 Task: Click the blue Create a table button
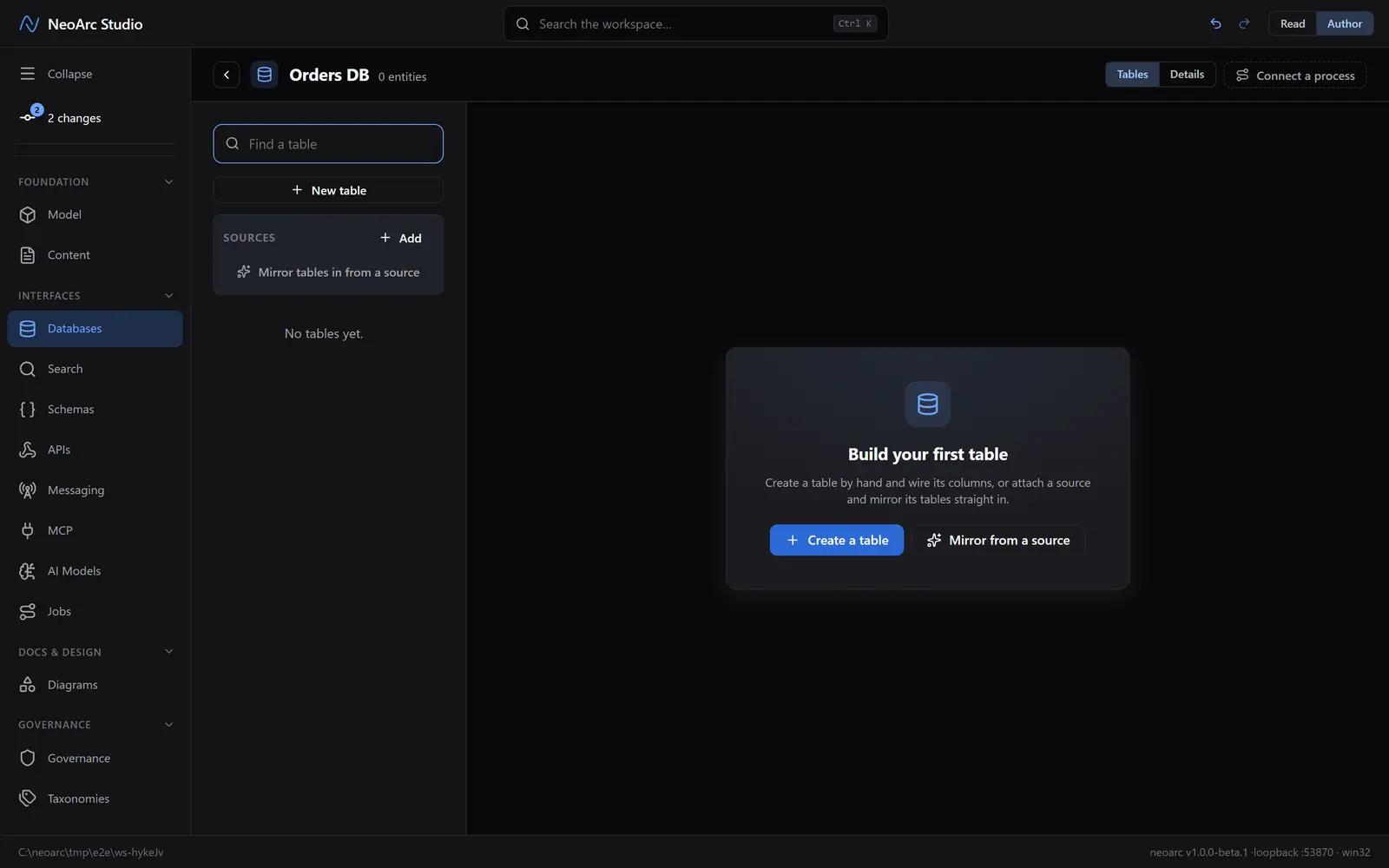pyautogui.click(x=836, y=540)
